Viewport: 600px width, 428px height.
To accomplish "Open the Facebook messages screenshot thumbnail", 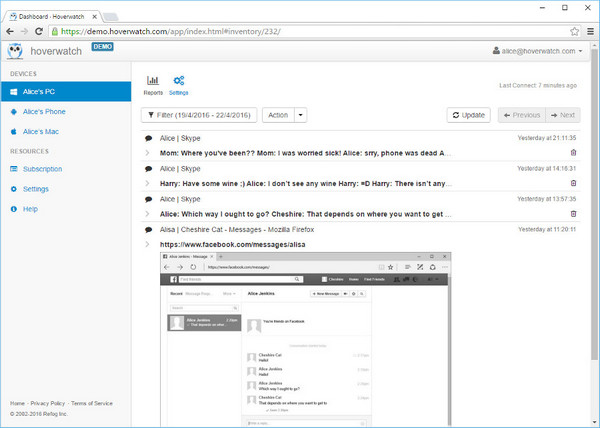I will tap(305, 339).
